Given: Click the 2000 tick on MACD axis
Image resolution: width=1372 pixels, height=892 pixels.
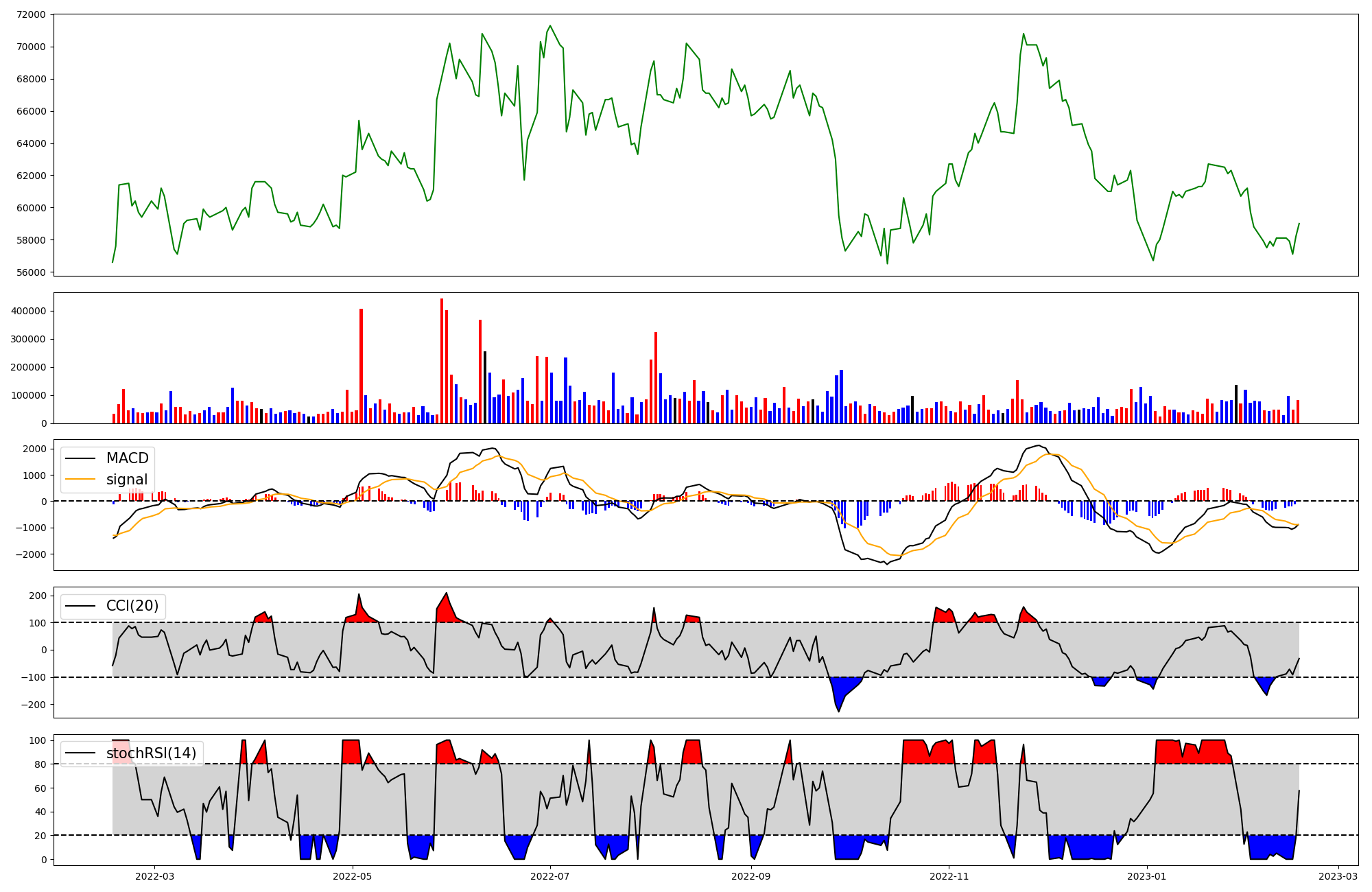Looking at the screenshot, I should coord(34,449).
